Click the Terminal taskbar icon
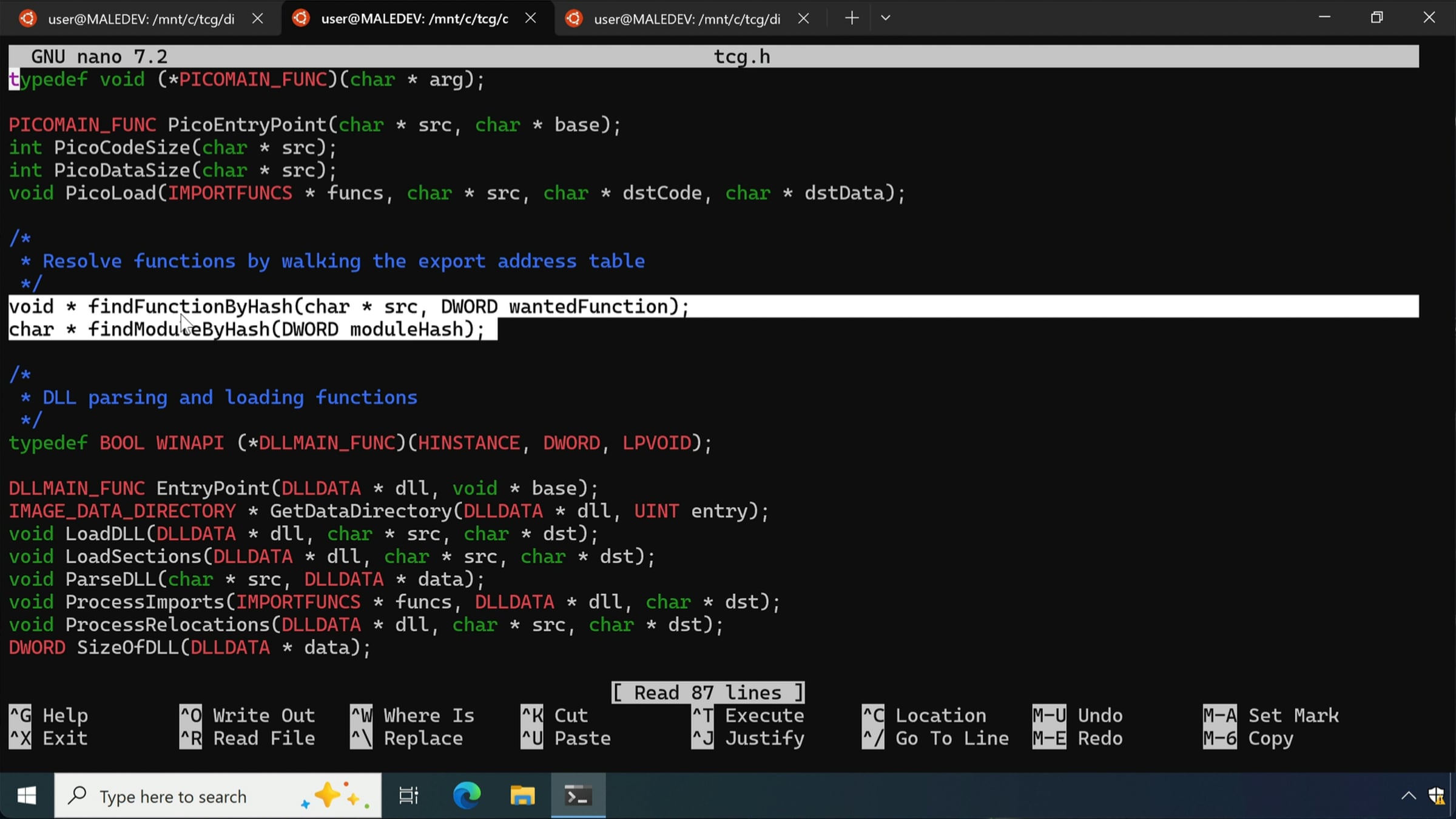The image size is (1456, 819). click(x=578, y=795)
